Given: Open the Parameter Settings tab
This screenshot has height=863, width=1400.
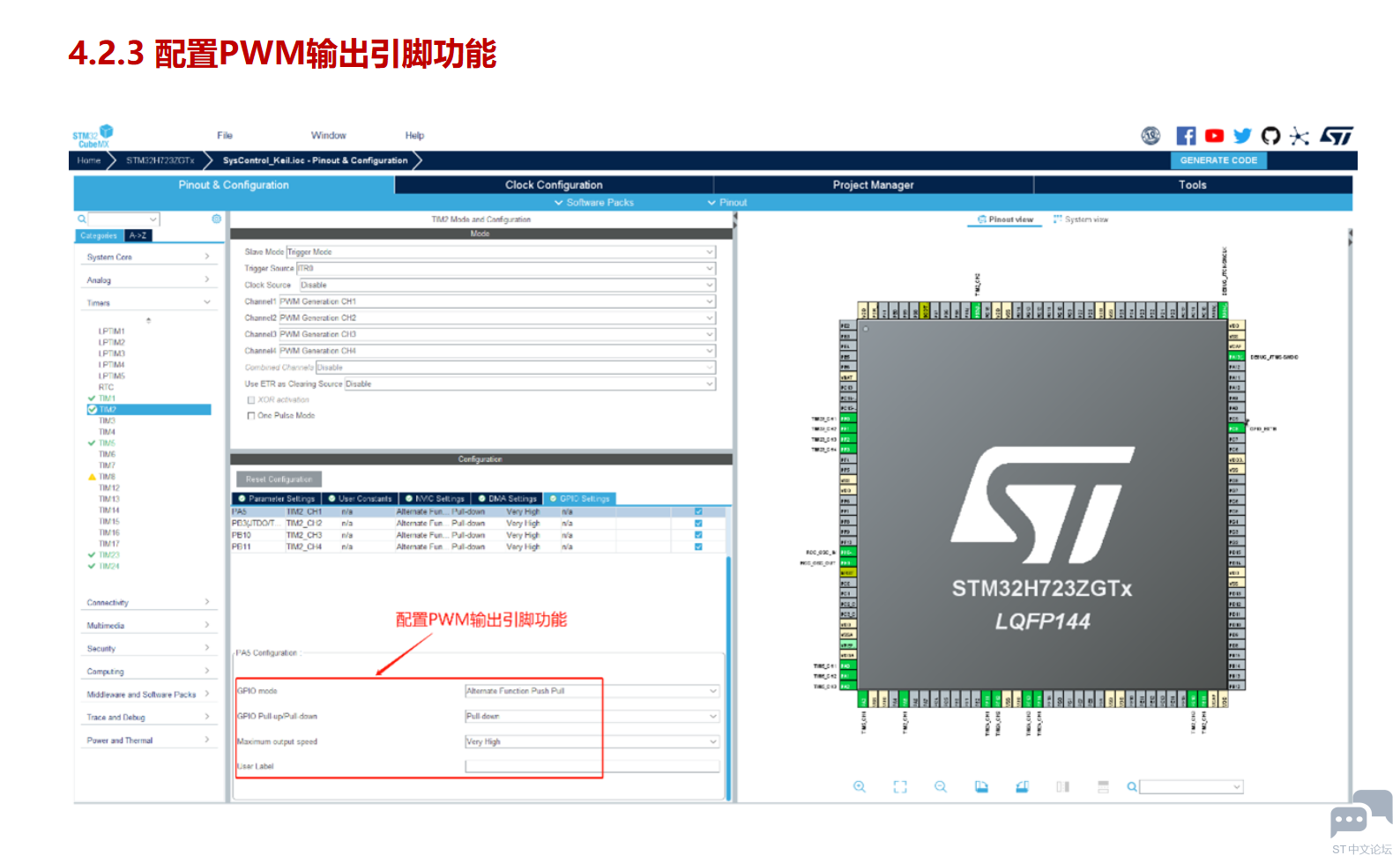Looking at the screenshot, I should coord(275,499).
